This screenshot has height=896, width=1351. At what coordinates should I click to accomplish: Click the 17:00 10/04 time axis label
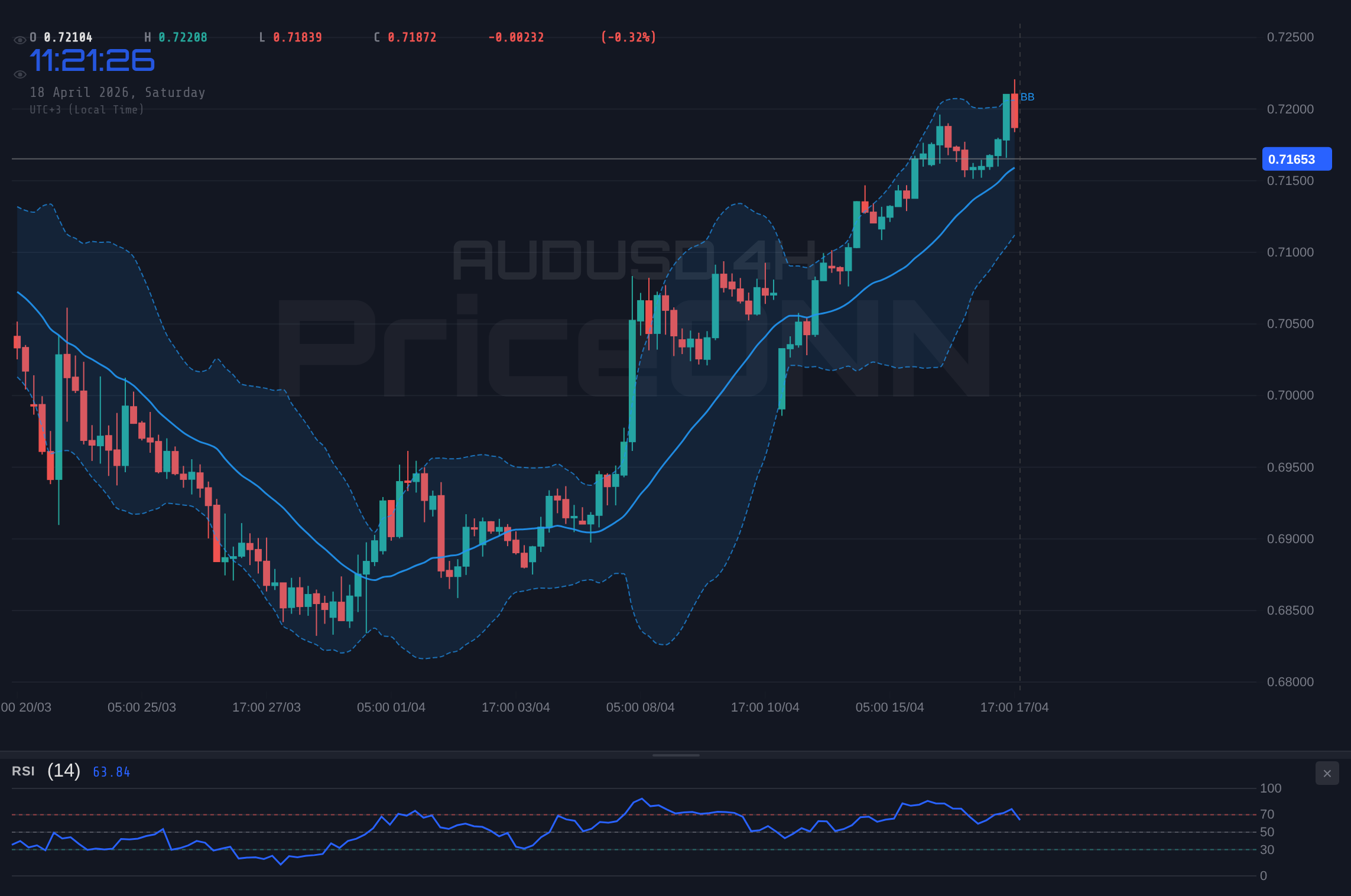(x=765, y=707)
